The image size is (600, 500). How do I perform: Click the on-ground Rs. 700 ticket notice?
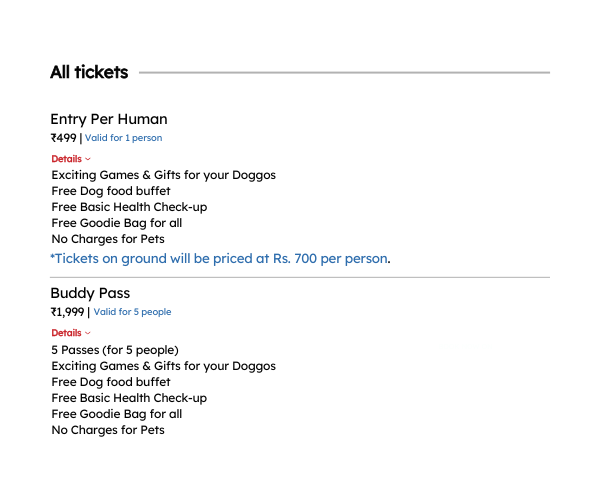220,259
